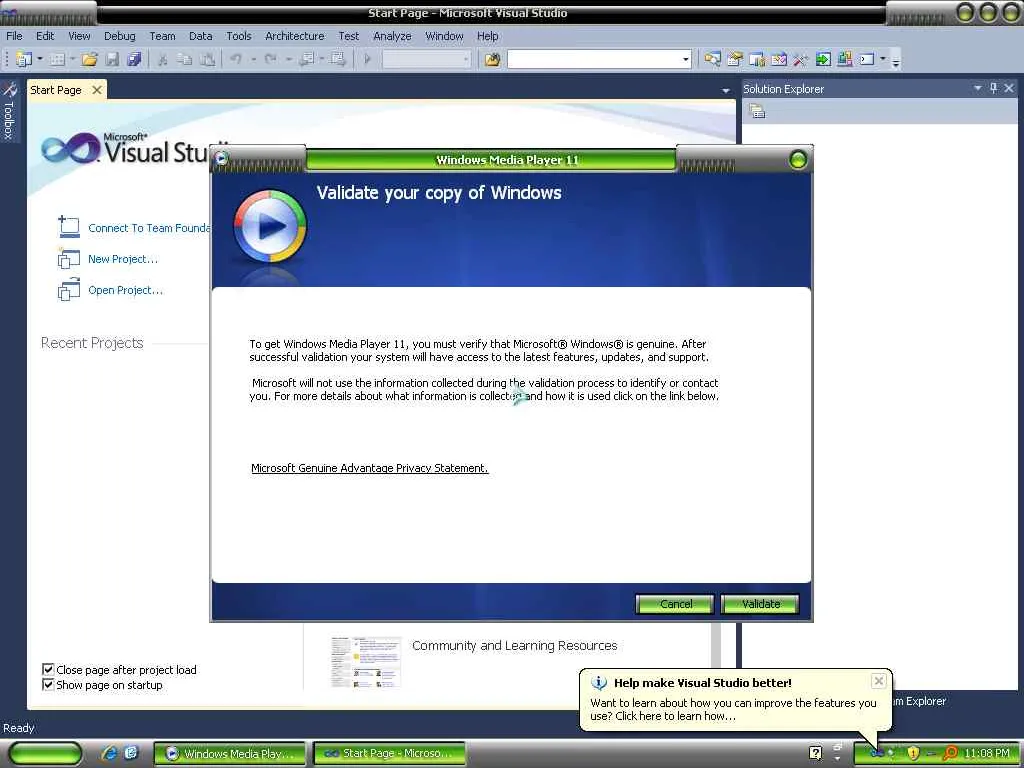Open Solution Explorer from the toolbar icon
The width and height of the screenshot is (1024, 768).
[712, 59]
